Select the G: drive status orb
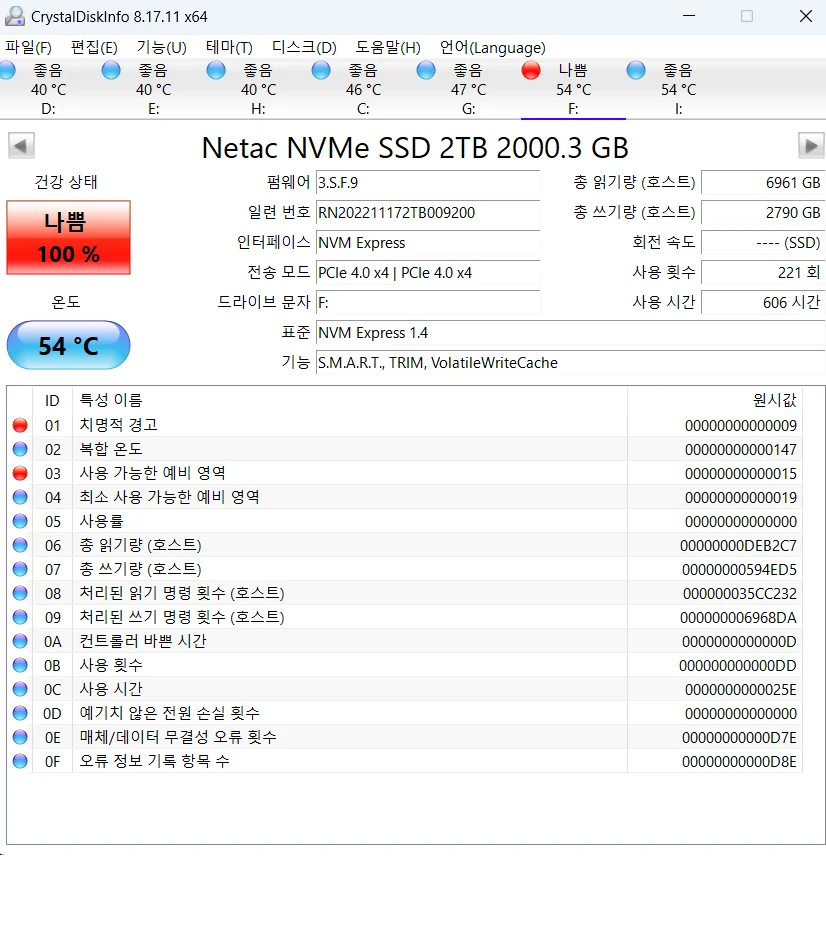Viewport: 826px width, 933px height. tap(426, 70)
